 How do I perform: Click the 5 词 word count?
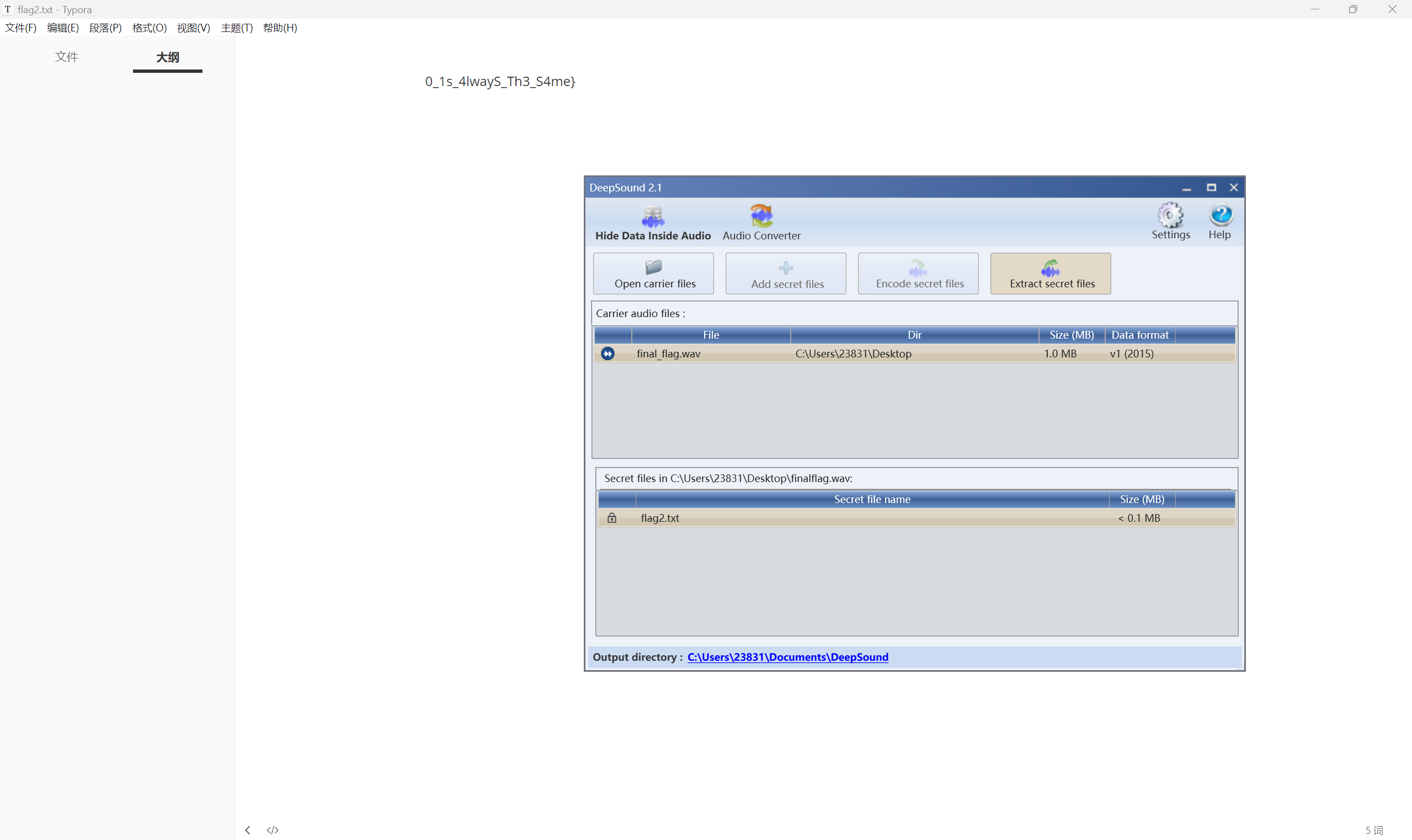1374,831
